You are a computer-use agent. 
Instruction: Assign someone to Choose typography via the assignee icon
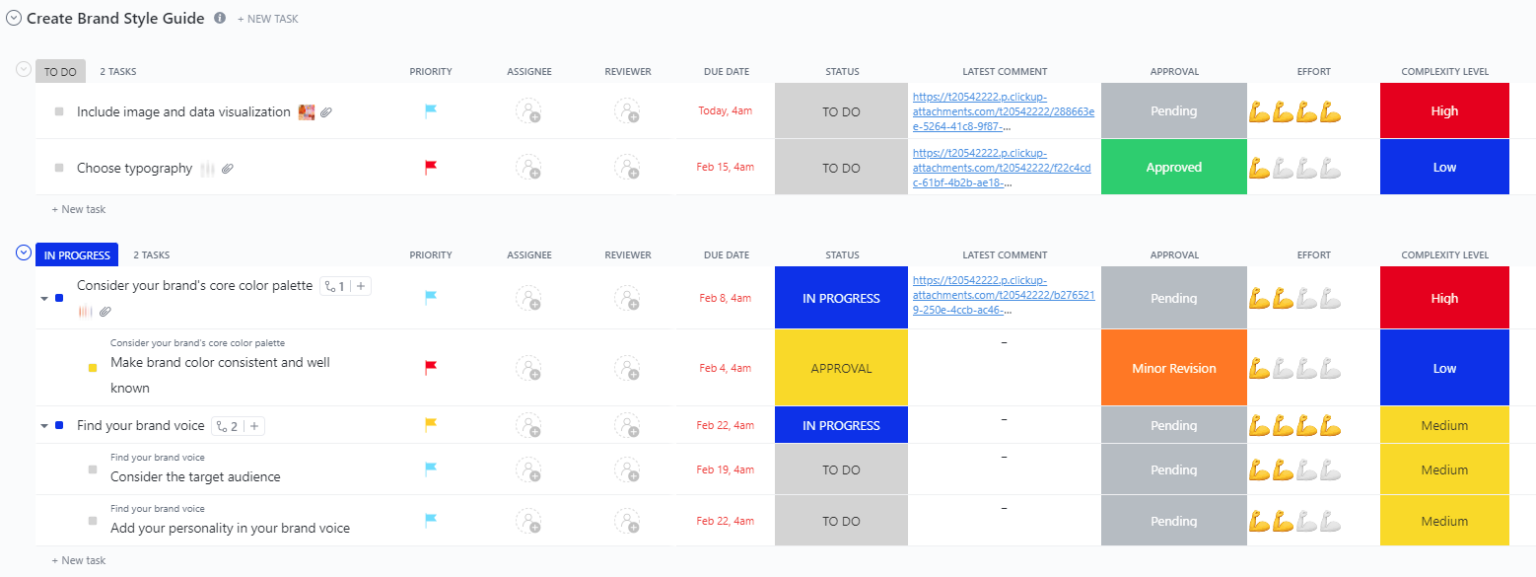coord(529,167)
